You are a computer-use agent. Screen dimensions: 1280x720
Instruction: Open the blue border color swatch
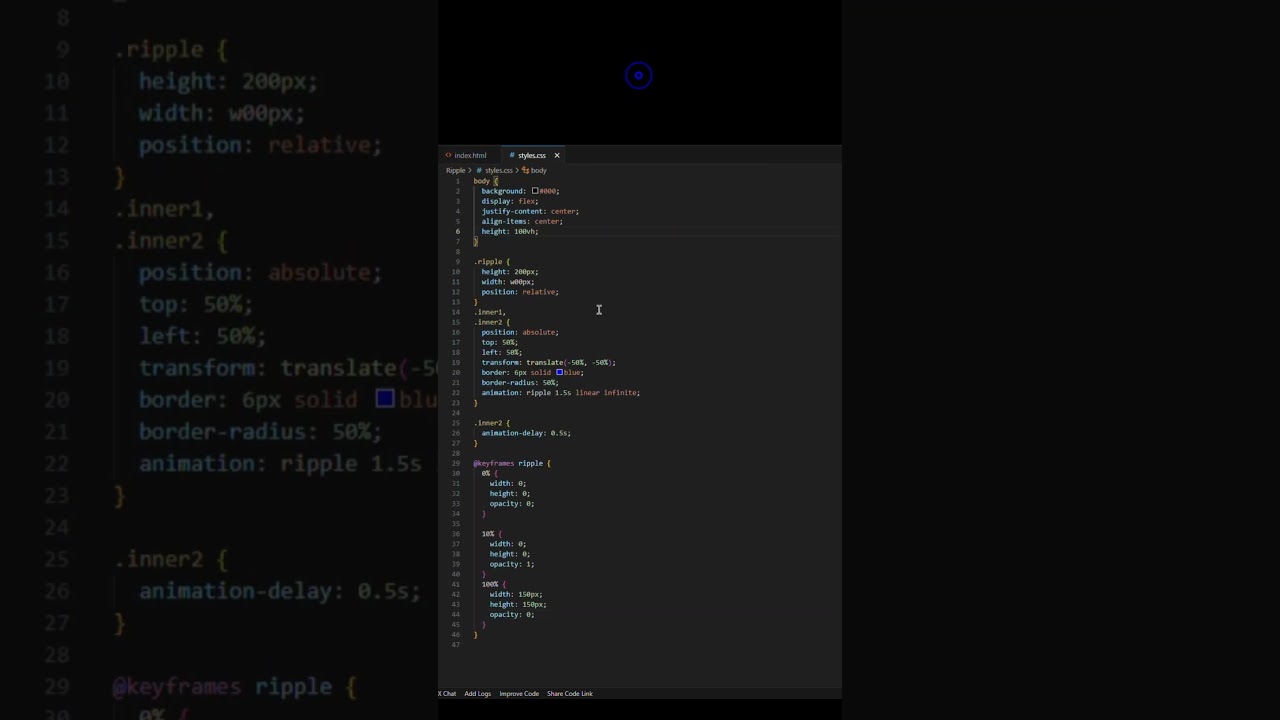pos(559,372)
